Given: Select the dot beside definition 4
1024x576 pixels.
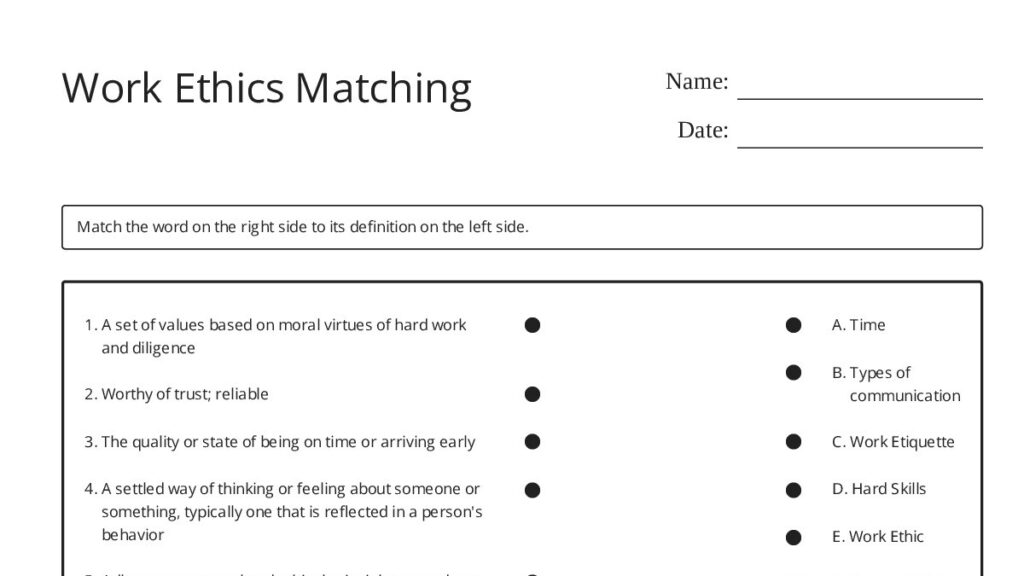Looking at the screenshot, I should pos(532,490).
